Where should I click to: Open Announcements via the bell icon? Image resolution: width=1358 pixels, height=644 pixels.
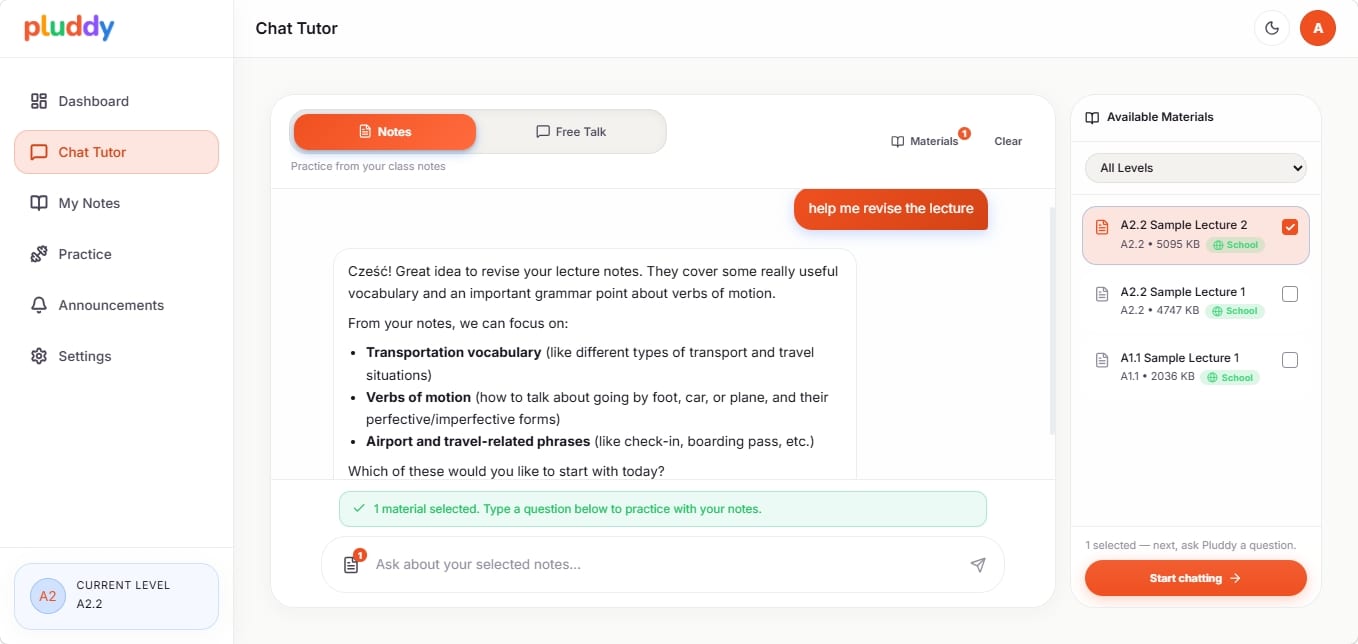tap(39, 305)
